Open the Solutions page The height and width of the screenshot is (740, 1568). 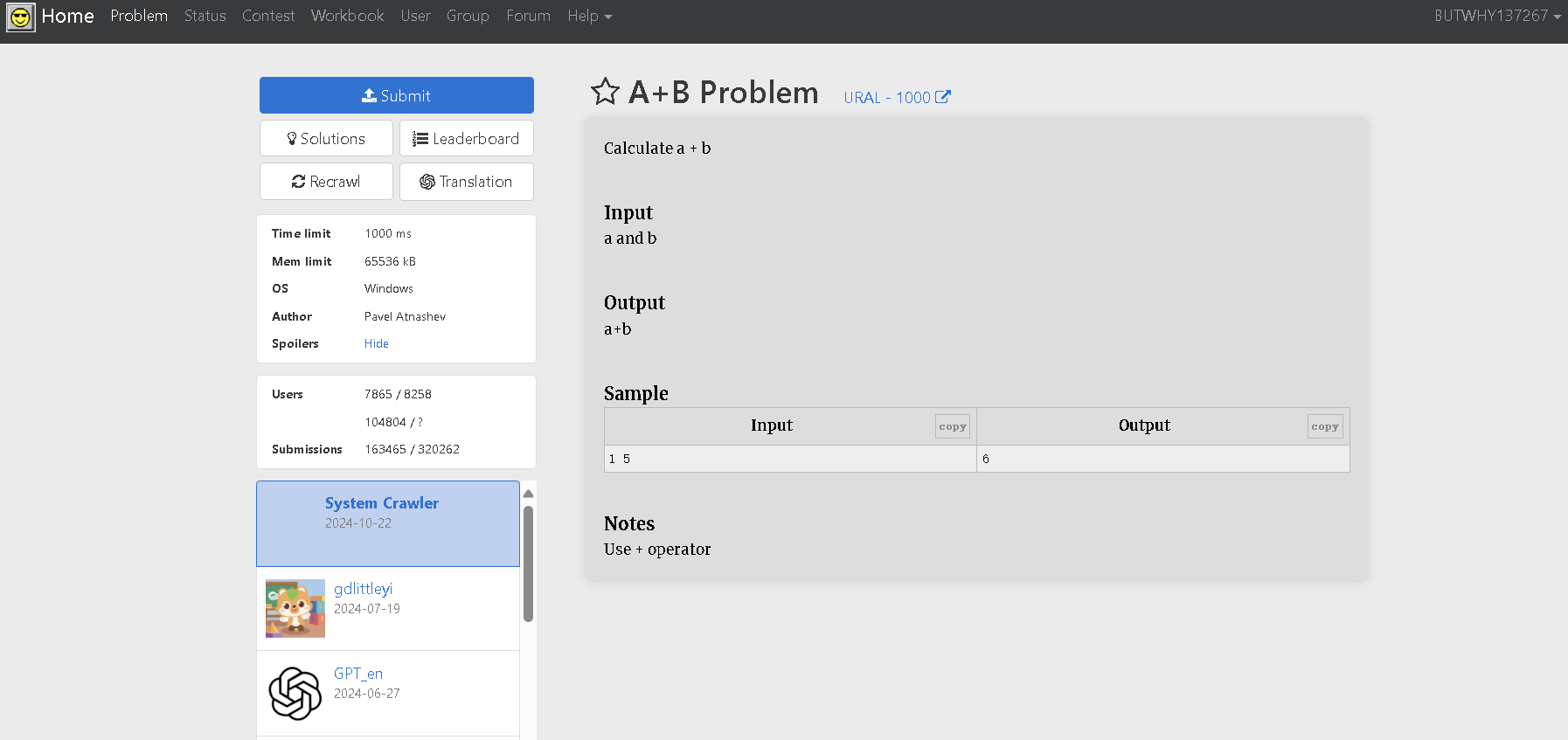click(x=326, y=139)
